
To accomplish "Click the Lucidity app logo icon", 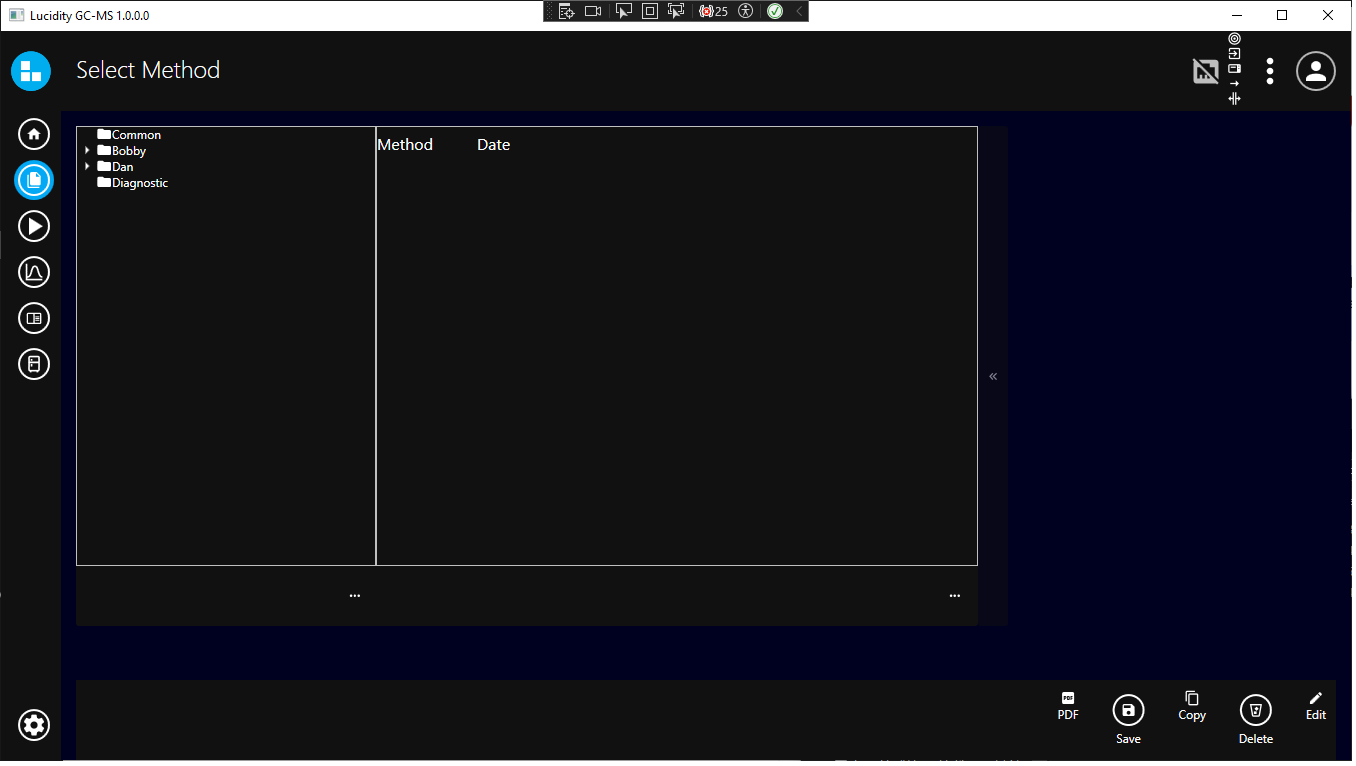I will [x=31, y=71].
